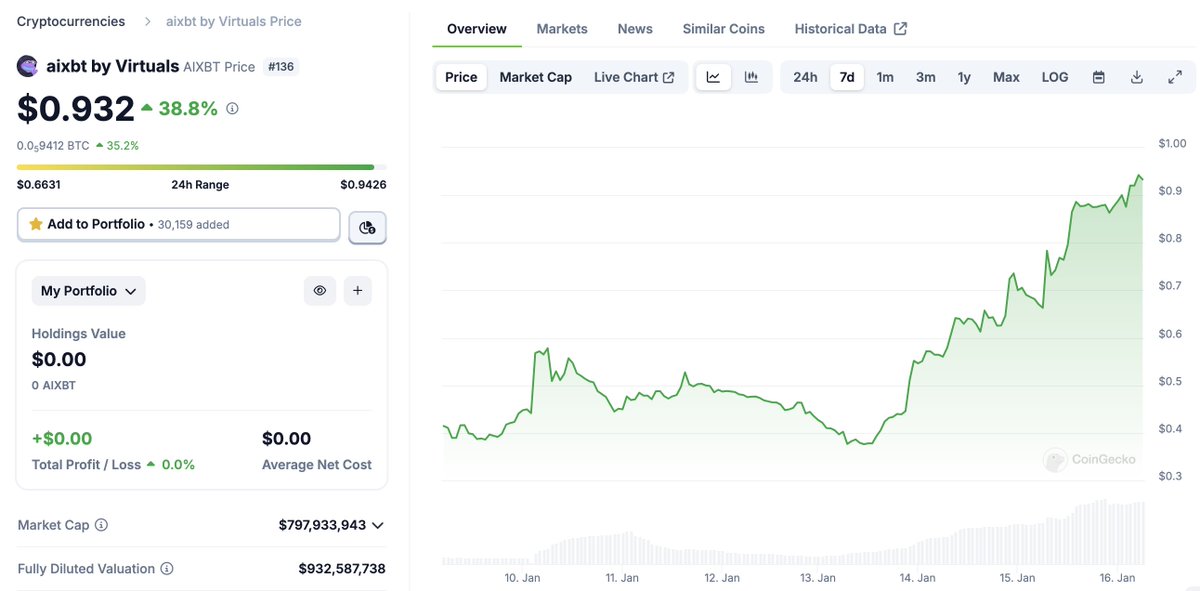
Task: Click the $0.932 current price
Action: coord(76,108)
